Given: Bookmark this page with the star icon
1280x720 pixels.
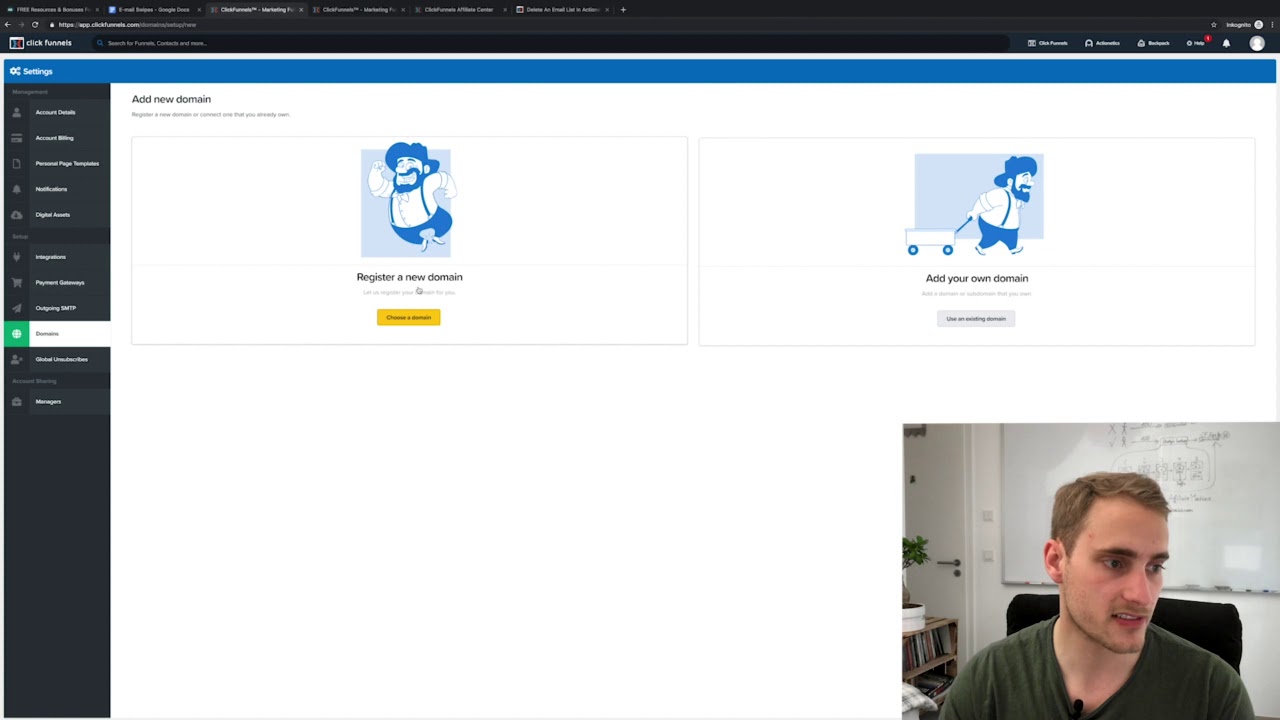Looking at the screenshot, I should (x=1214, y=25).
